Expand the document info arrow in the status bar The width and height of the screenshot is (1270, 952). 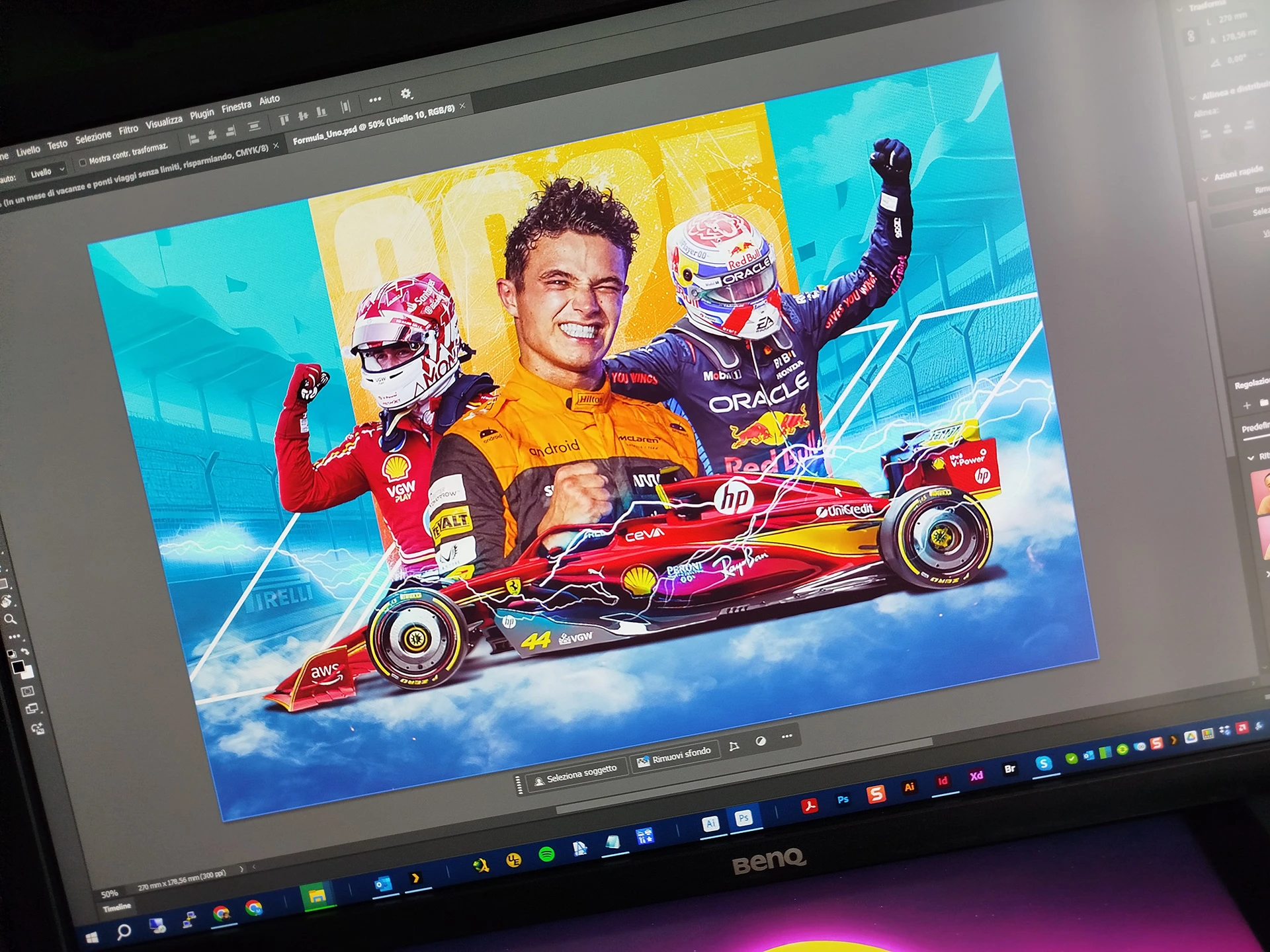[241, 869]
